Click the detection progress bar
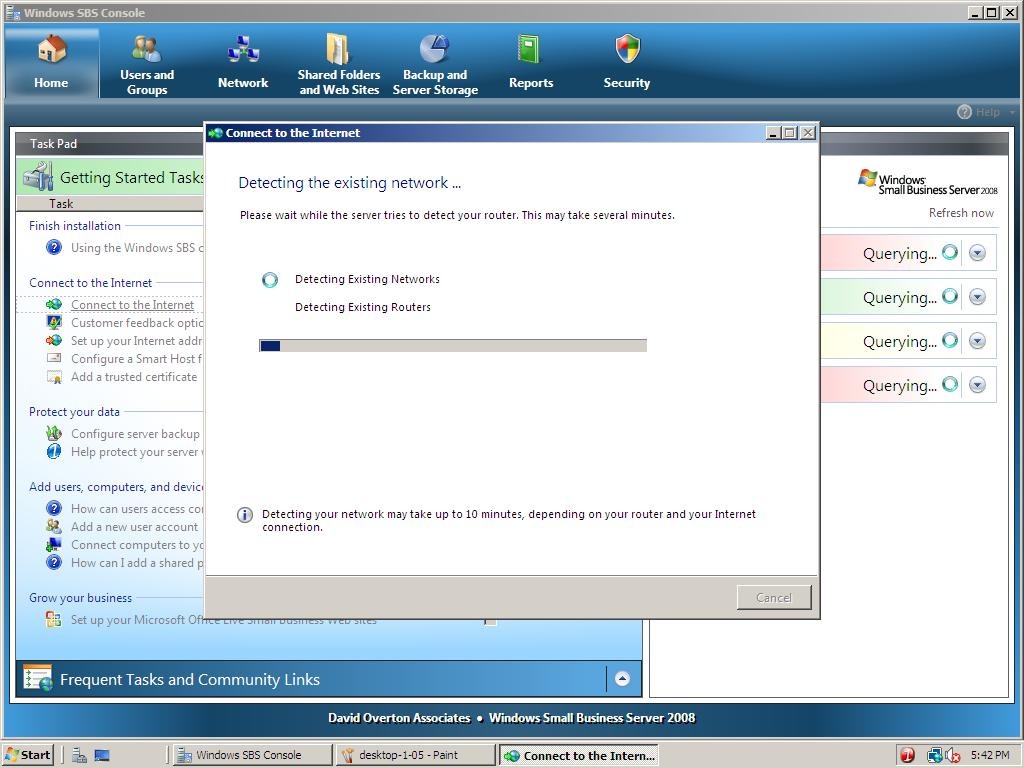 [x=453, y=345]
